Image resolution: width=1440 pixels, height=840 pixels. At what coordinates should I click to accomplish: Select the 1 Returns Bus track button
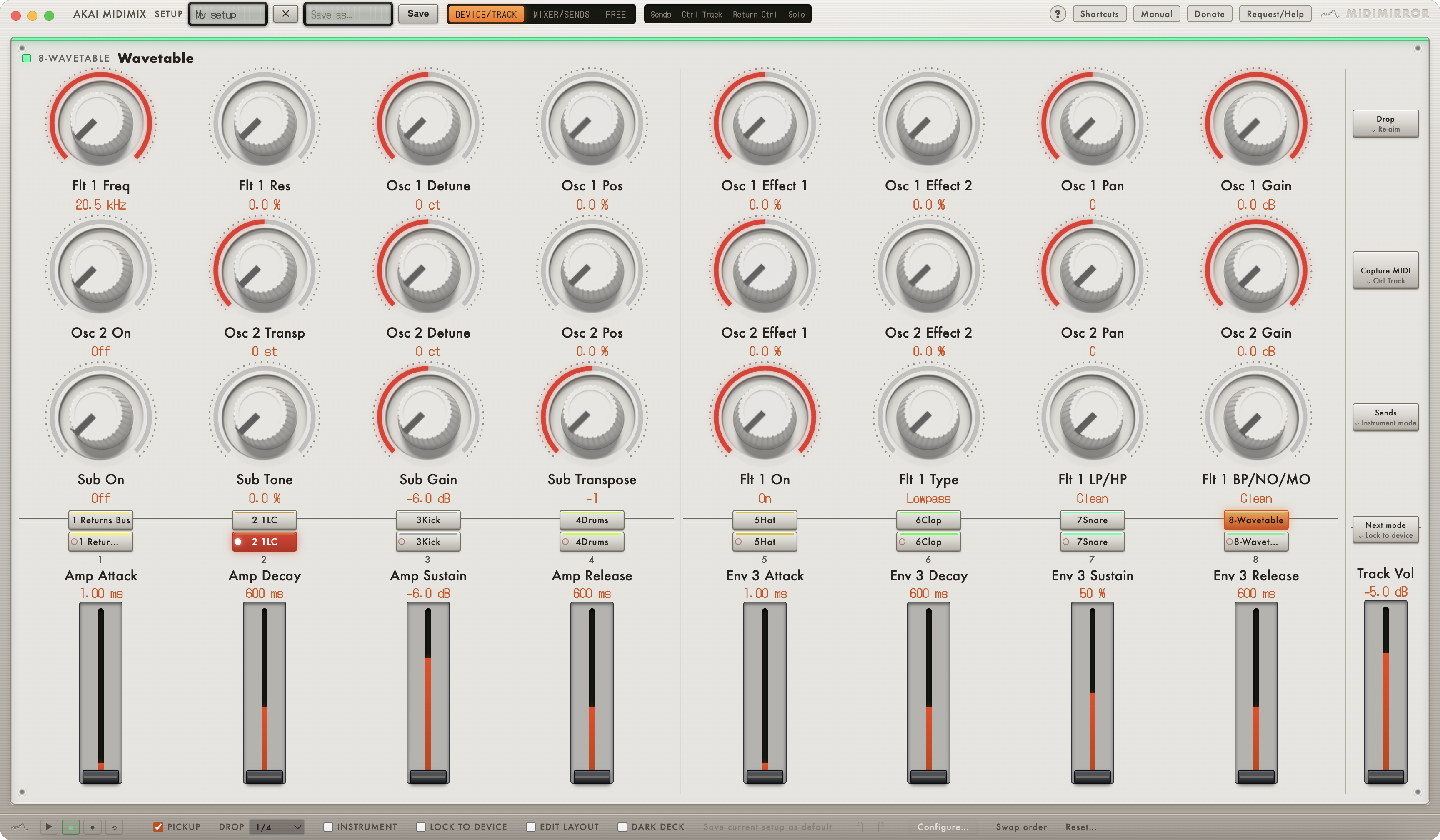pyautogui.click(x=100, y=520)
